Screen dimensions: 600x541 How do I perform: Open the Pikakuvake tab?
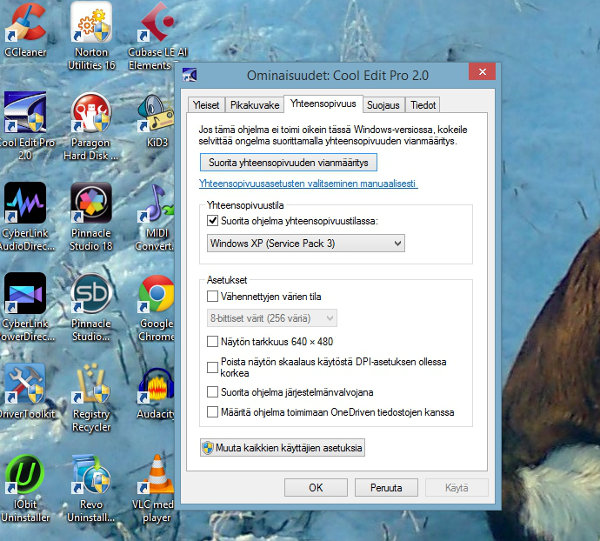point(254,105)
